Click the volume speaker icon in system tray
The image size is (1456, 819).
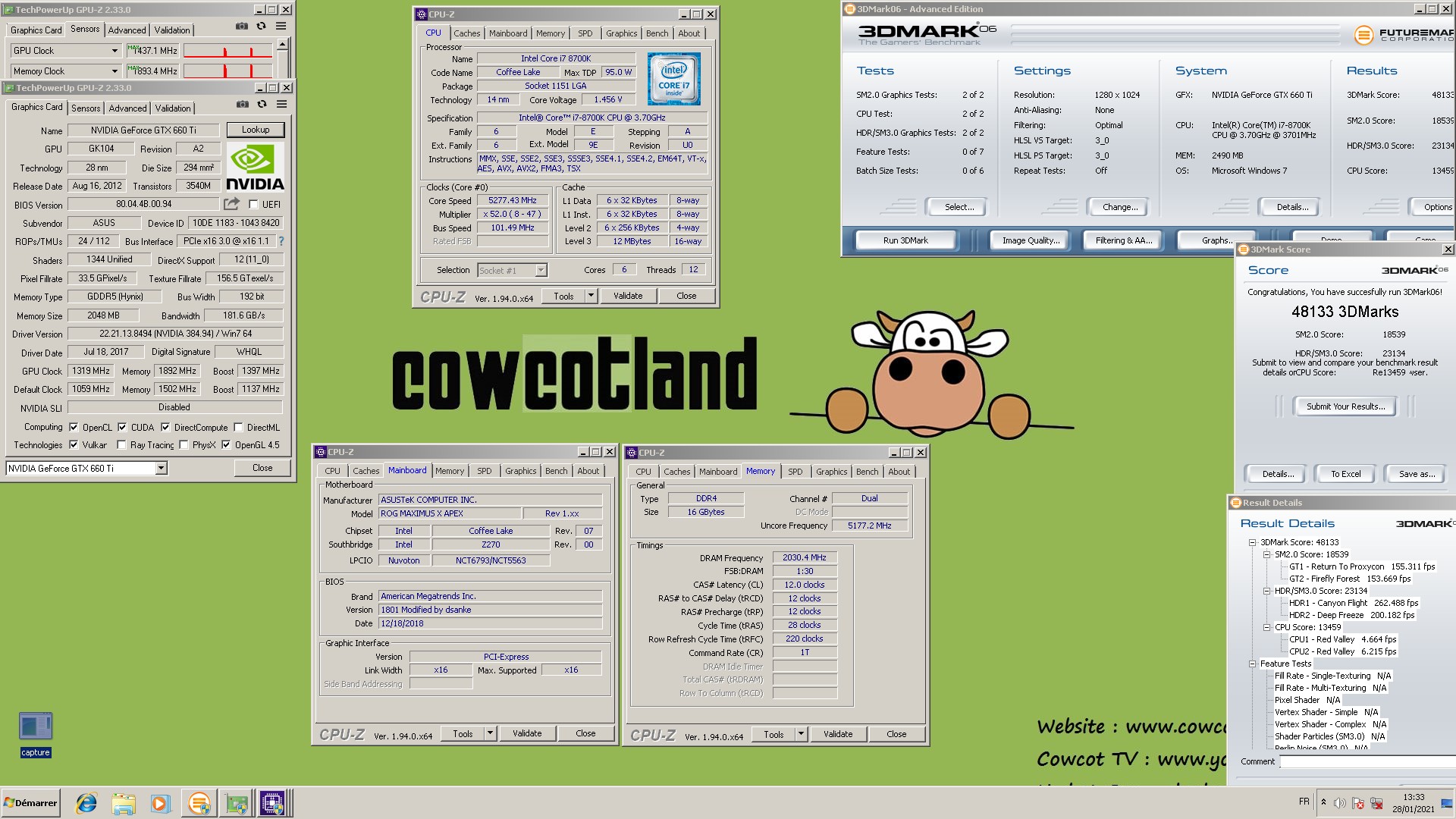click(1340, 803)
